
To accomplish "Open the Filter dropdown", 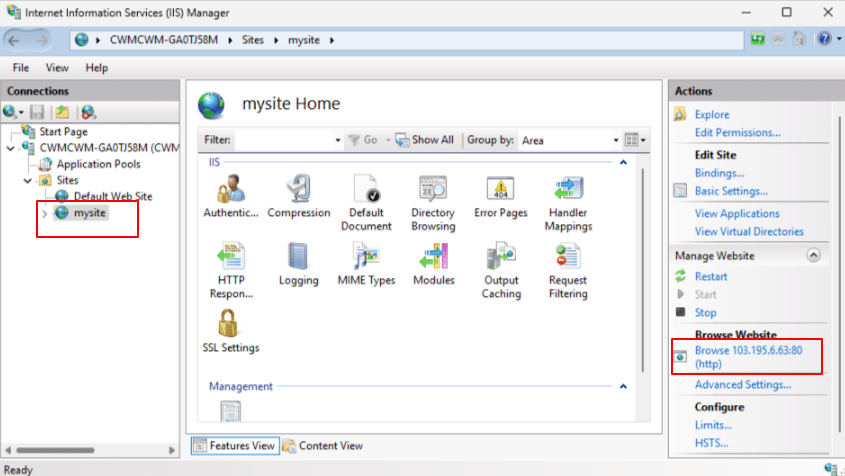I will point(338,140).
